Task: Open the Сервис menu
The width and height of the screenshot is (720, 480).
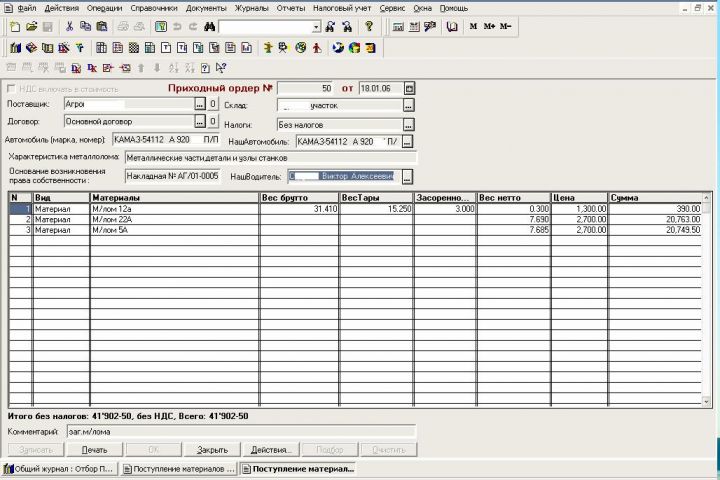Action: [x=393, y=8]
